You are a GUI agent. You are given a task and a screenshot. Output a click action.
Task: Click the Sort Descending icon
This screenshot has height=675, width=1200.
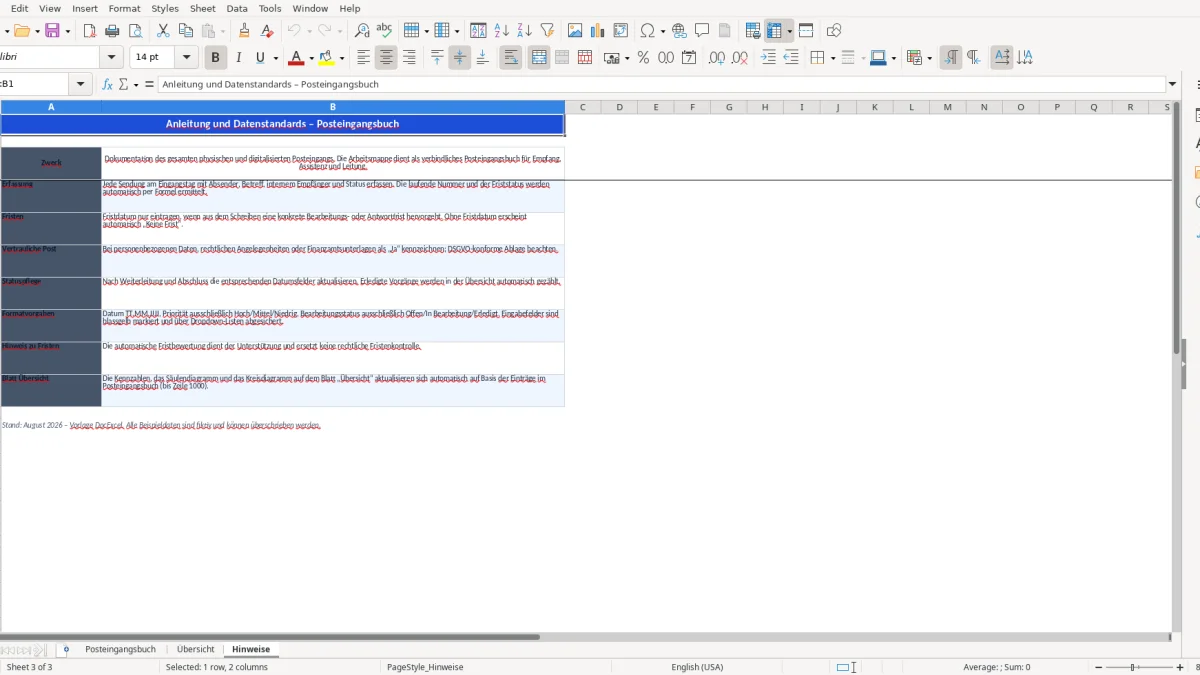524,31
